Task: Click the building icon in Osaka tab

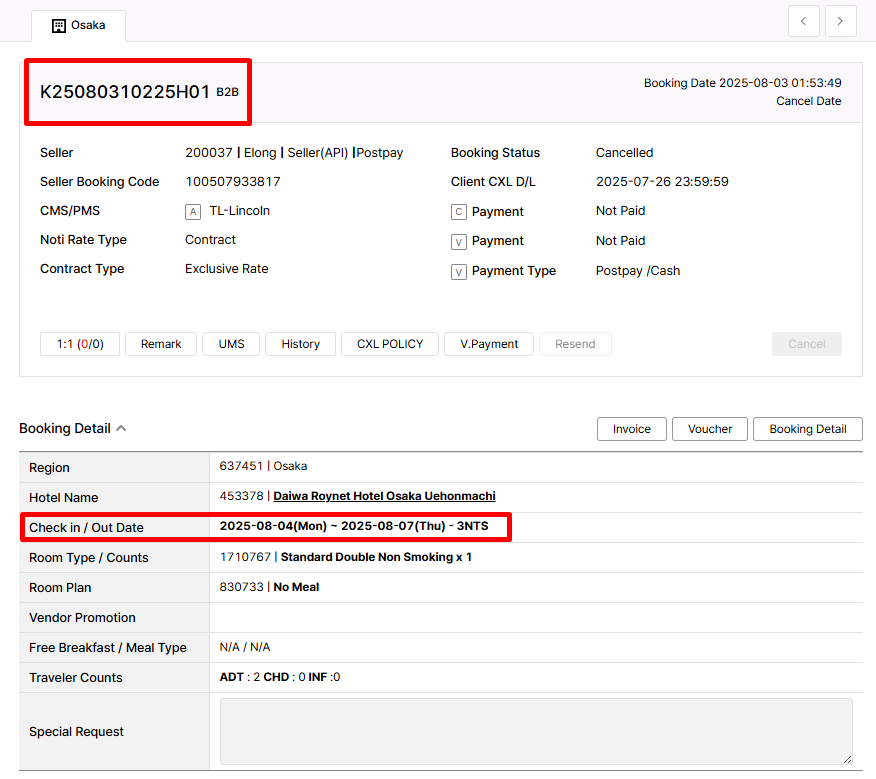Action: (x=59, y=25)
